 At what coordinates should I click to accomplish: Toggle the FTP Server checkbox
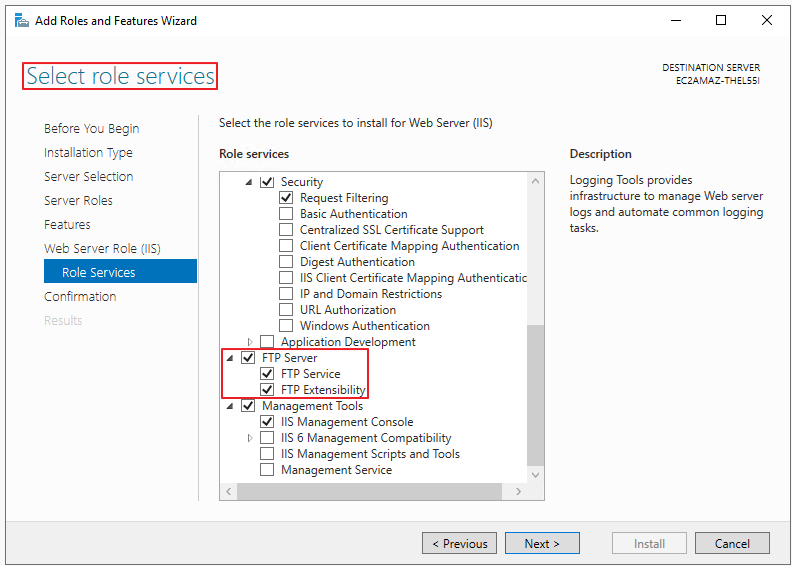(248, 357)
